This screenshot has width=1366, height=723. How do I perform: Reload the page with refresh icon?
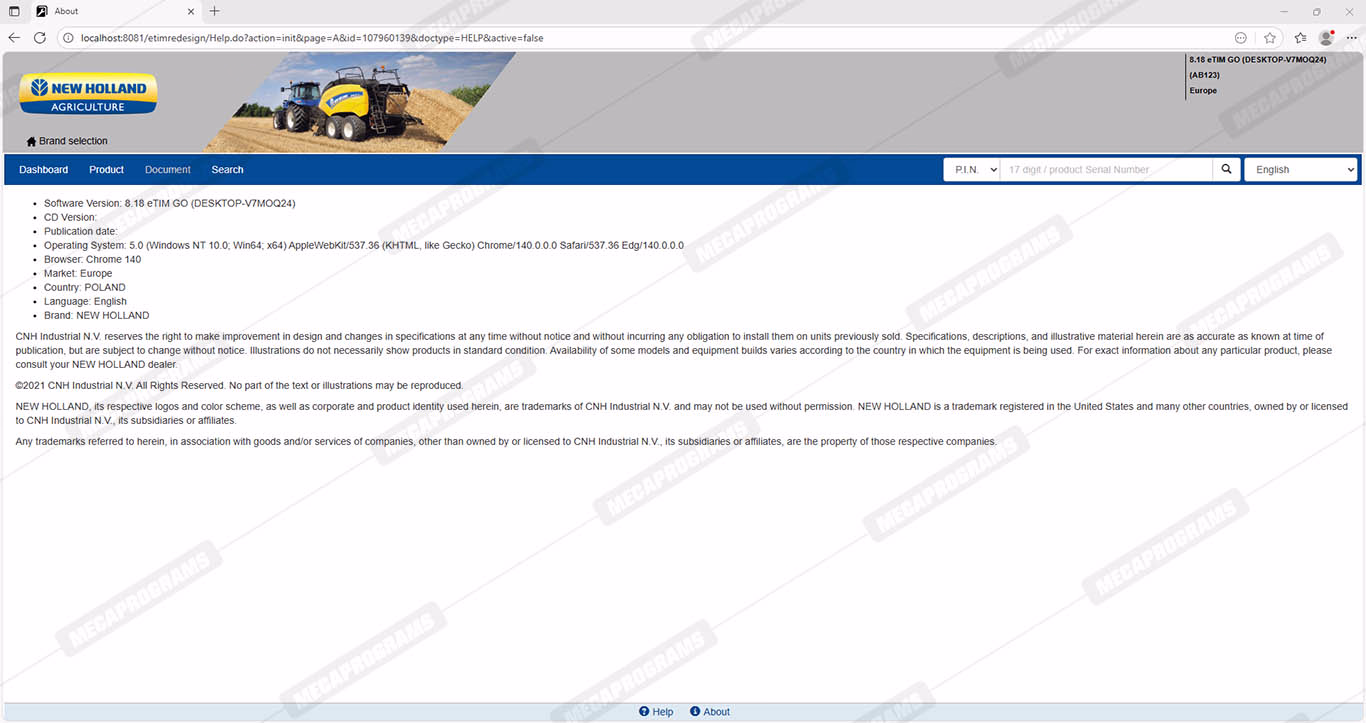click(x=40, y=38)
